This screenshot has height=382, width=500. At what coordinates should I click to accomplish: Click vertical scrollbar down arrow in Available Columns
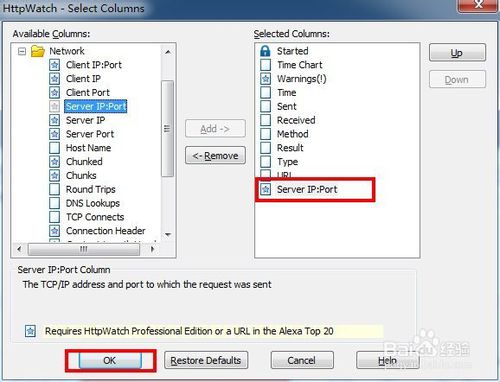pyautogui.click(x=168, y=235)
